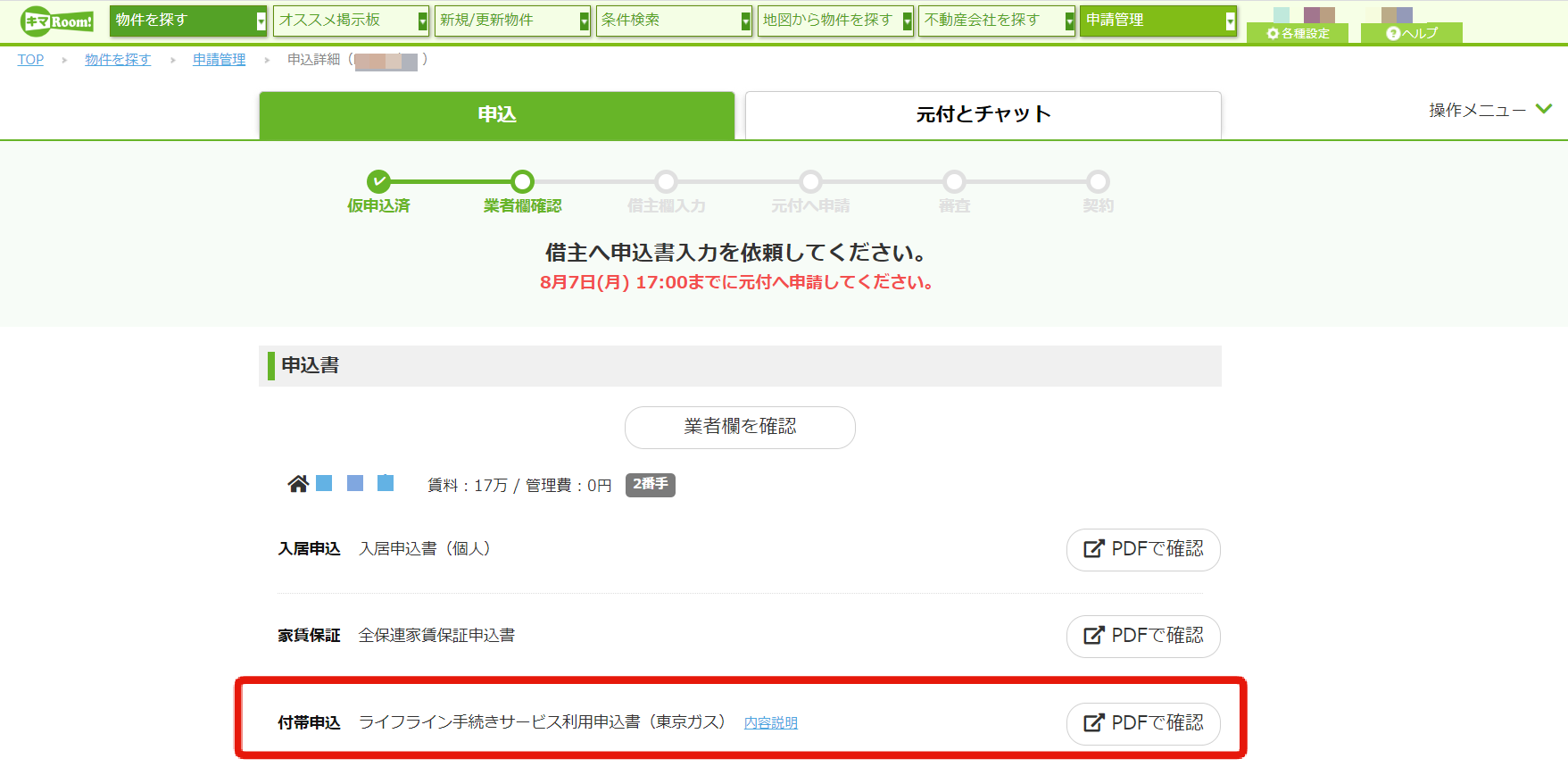
Task: Open the 不動産会社を探す menu
Action: (x=997, y=21)
